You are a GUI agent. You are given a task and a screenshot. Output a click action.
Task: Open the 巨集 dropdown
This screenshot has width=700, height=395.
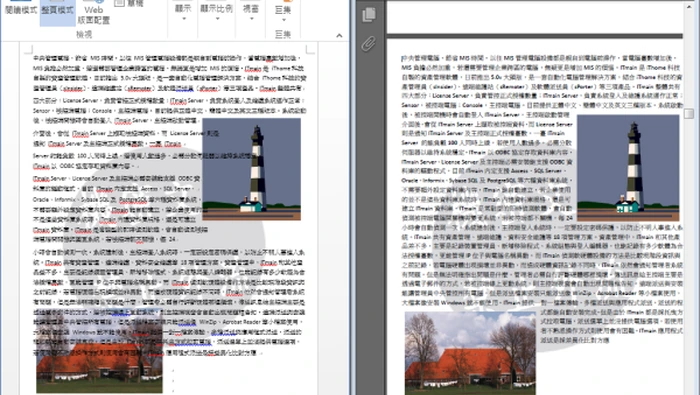coord(283,12)
